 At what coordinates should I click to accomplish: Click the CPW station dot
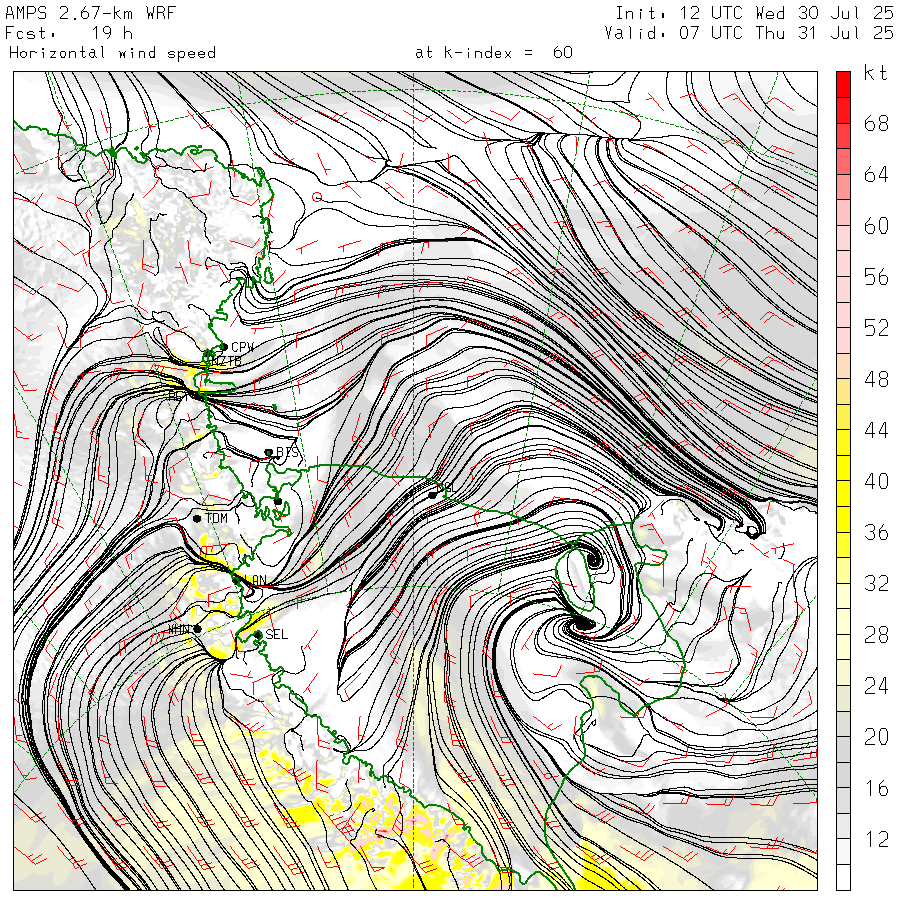[224, 347]
